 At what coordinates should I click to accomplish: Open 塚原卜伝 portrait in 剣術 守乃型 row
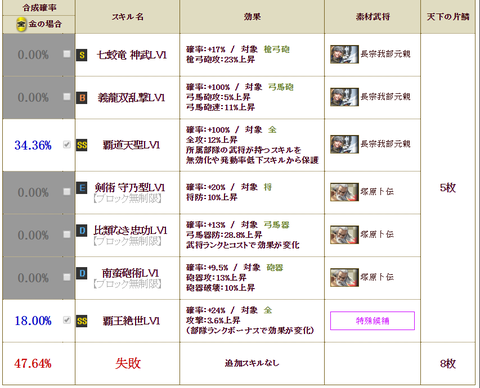click(344, 192)
